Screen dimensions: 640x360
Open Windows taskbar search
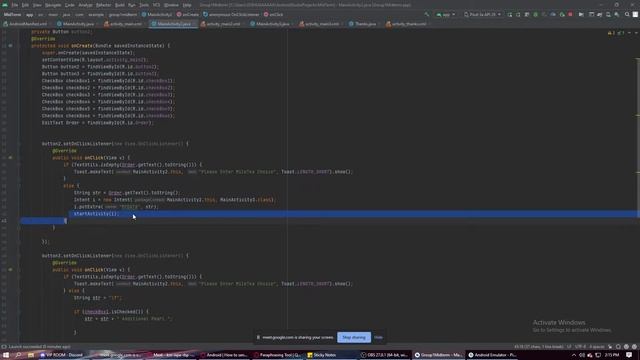18,355
